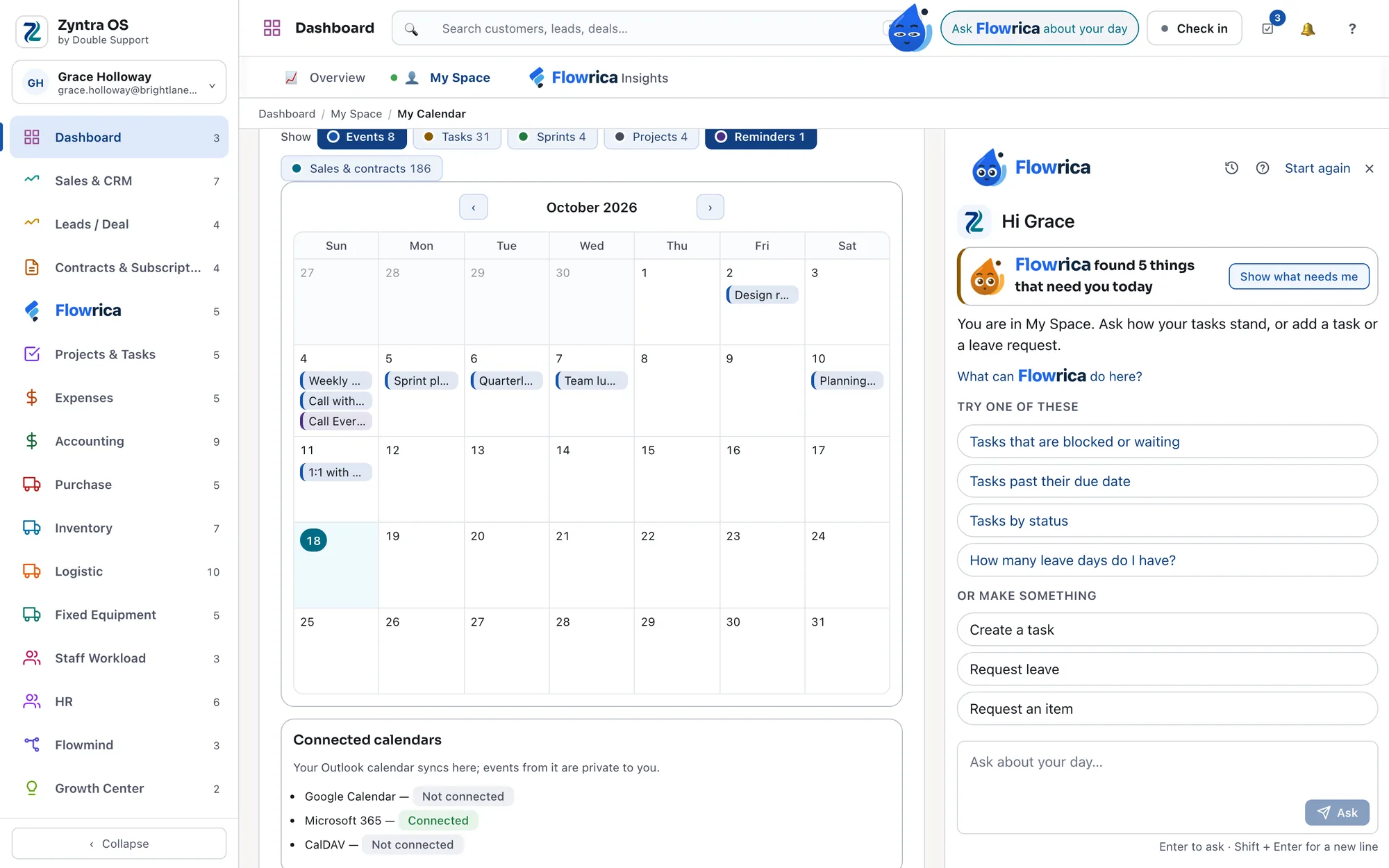The width and height of the screenshot is (1389, 868).
Task: Open the Dashboard sidebar icon
Action: [32, 137]
